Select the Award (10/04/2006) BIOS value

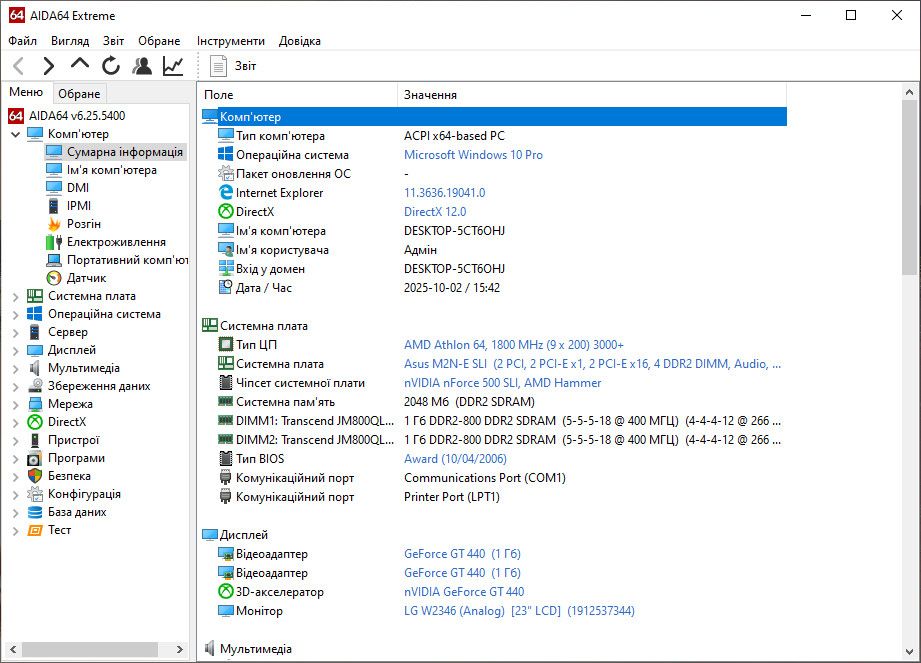455,459
